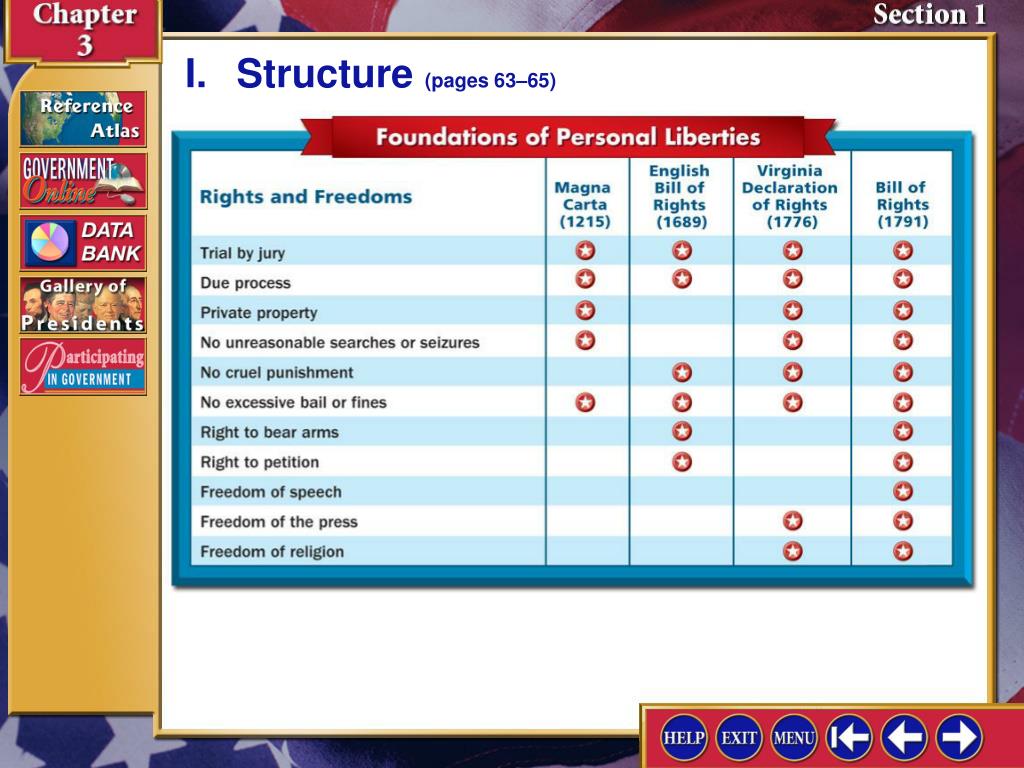Screen dimensions: 1024x768
Task: Click the Freedom of the press label
Action: click(279, 522)
